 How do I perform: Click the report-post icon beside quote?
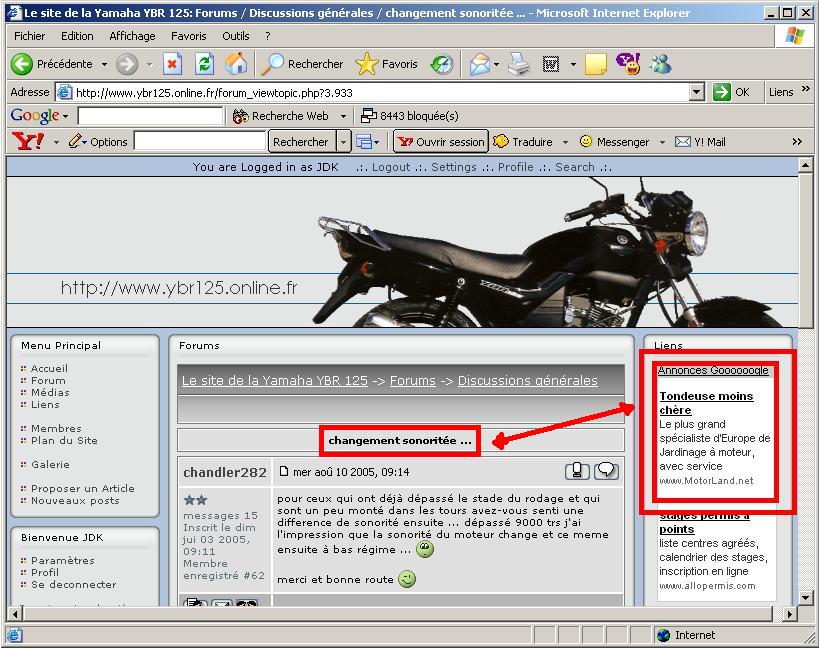click(577, 470)
